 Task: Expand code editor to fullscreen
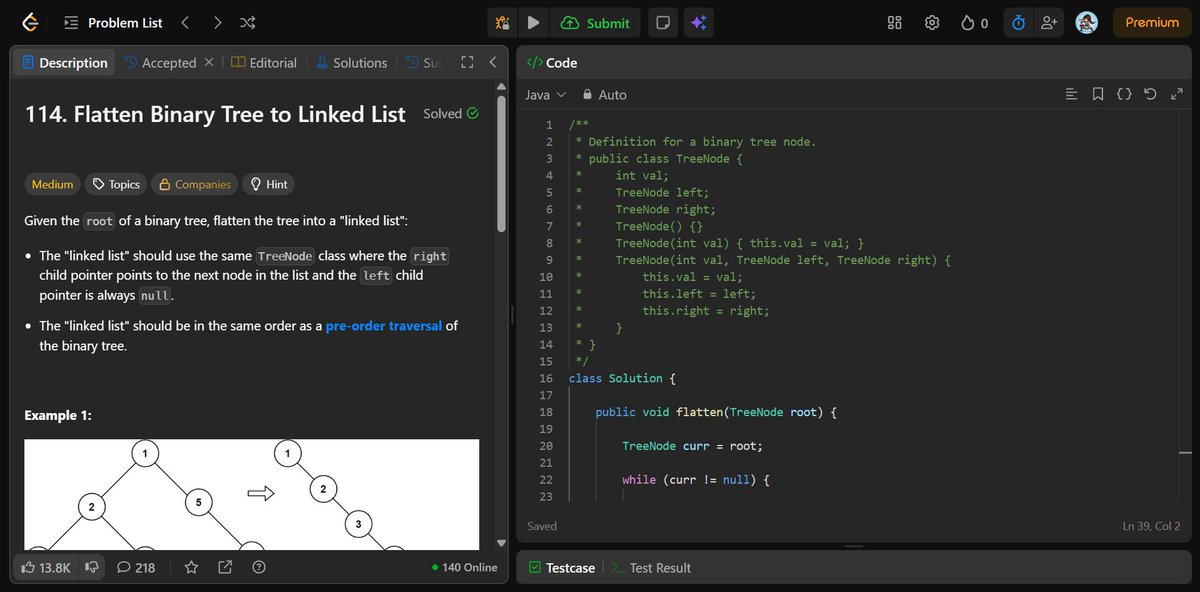[x=1175, y=94]
